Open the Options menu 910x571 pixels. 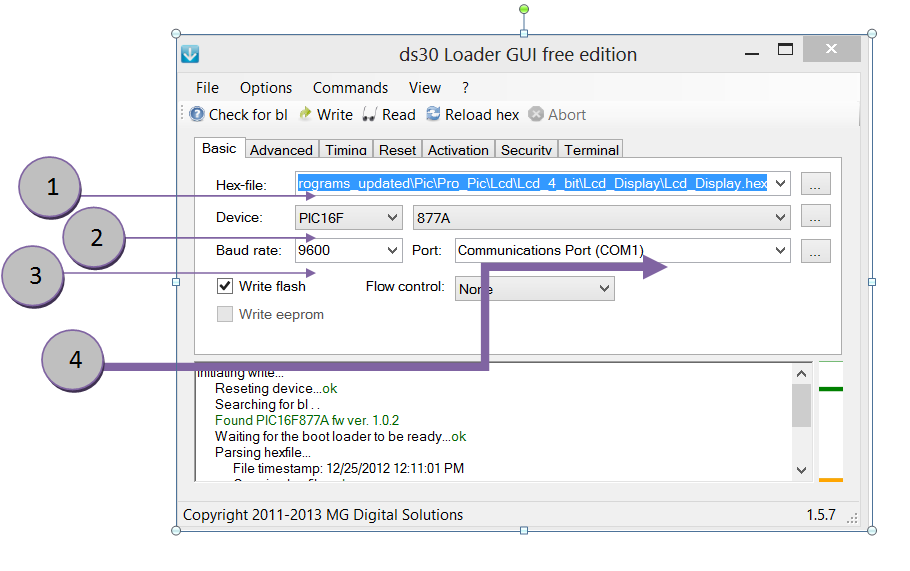coord(266,88)
